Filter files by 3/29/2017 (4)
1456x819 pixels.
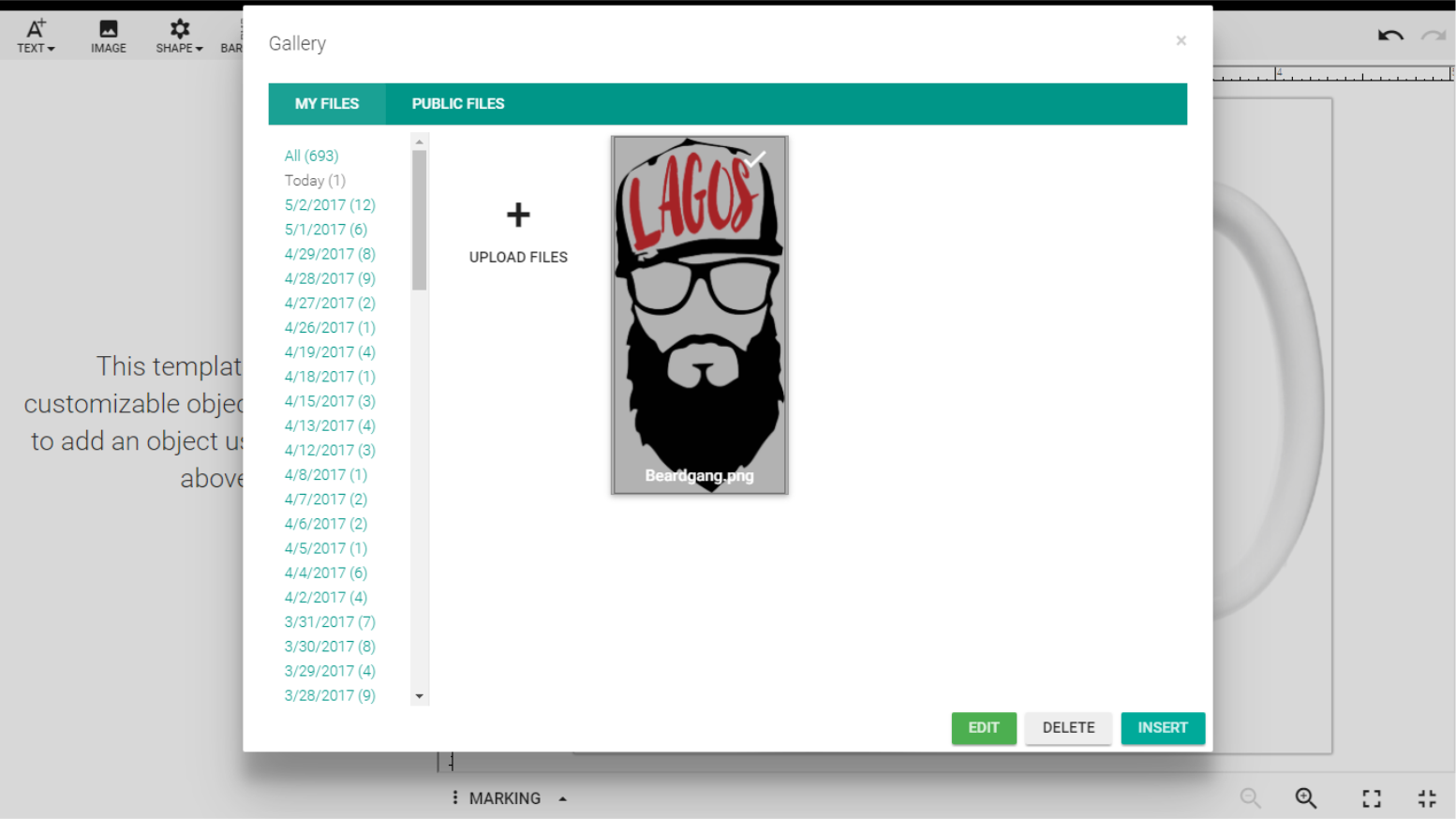330,671
